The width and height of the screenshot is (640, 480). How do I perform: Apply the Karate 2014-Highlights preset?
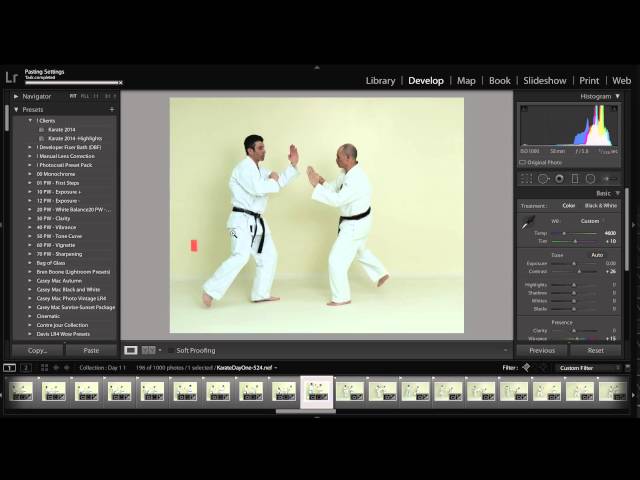pos(75,138)
